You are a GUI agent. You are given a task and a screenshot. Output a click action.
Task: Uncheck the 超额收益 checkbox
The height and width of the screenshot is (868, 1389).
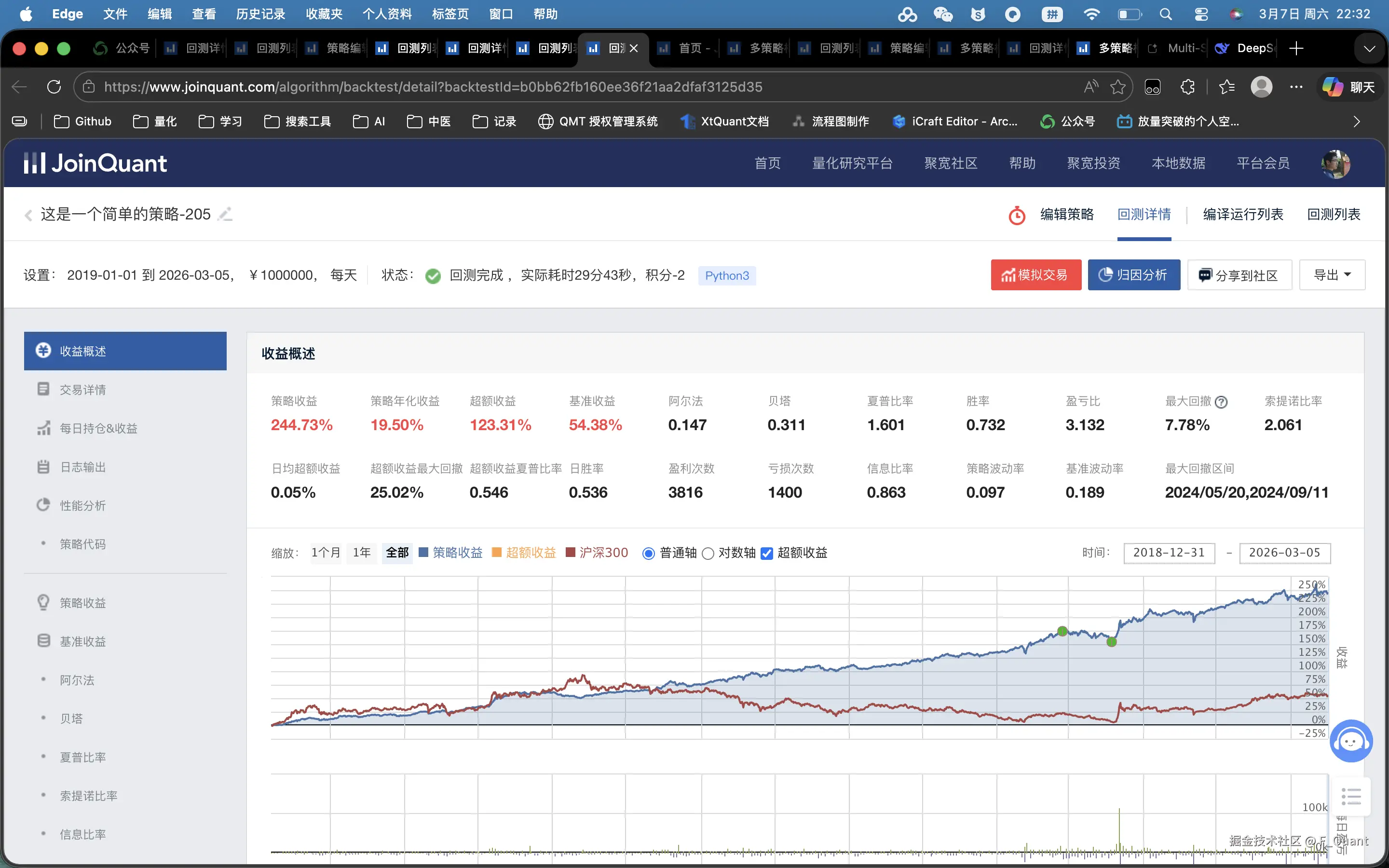click(x=767, y=554)
